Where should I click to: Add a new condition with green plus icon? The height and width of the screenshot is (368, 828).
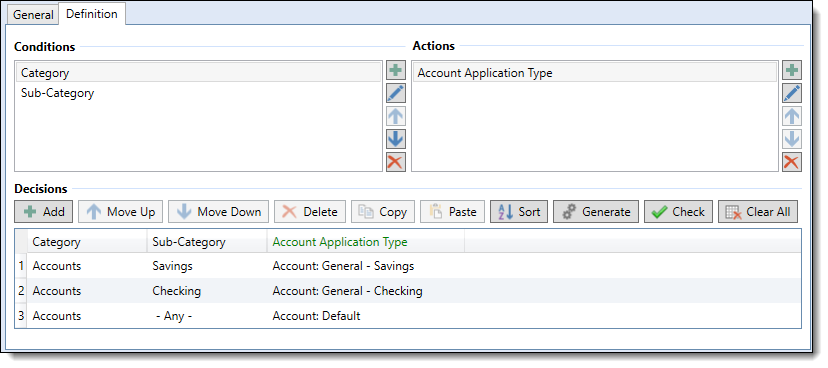(396, 71)
